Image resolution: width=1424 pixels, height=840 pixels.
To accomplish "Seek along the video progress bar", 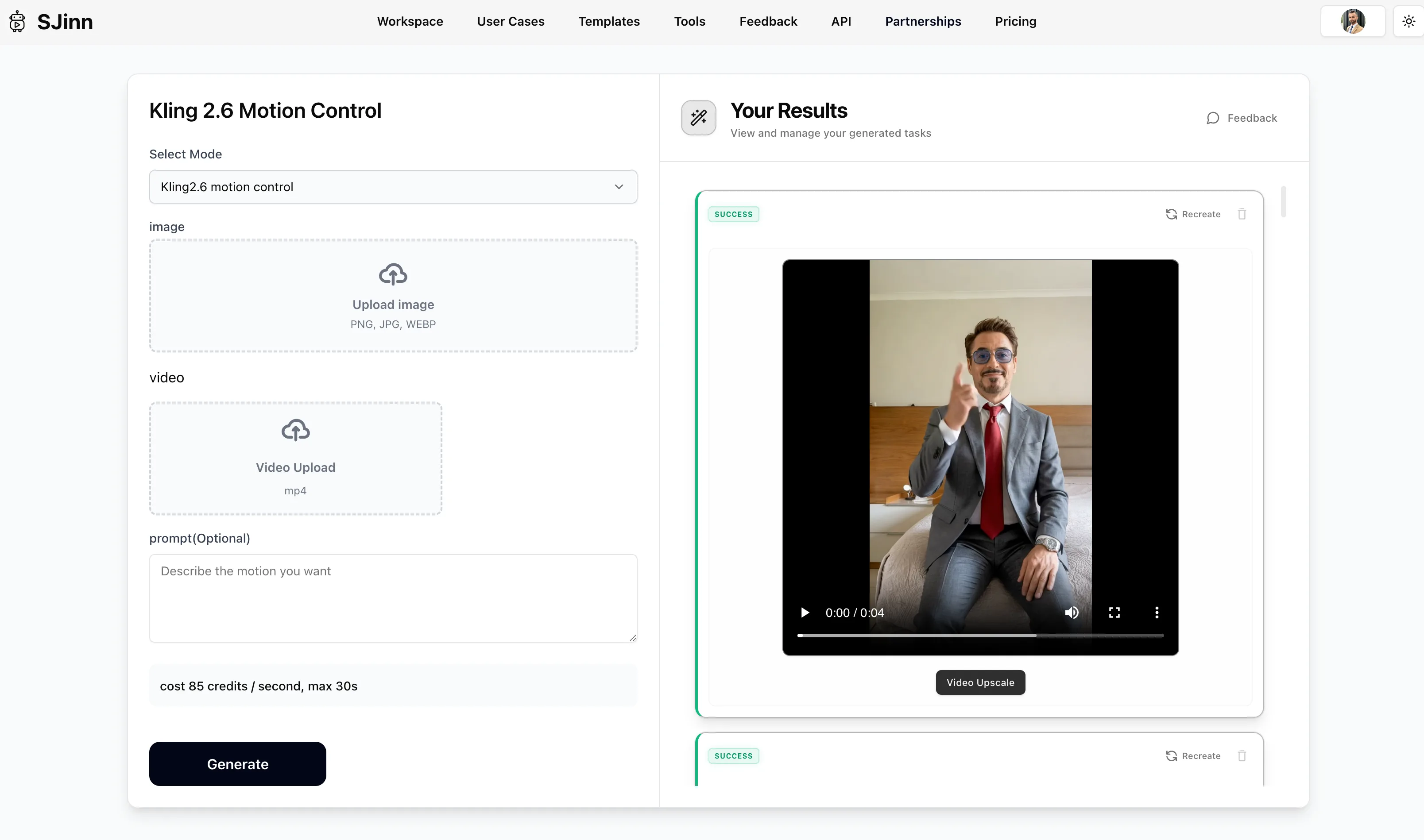I will pos(980,636).
